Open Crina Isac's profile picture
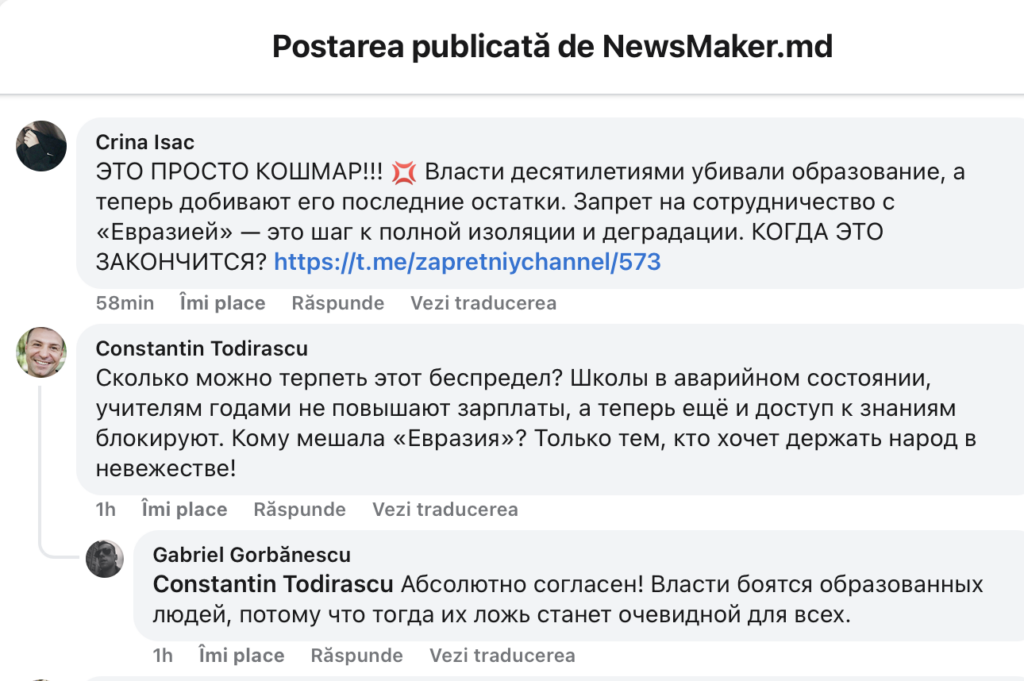The image size is (1024, 681). (41, 146)
